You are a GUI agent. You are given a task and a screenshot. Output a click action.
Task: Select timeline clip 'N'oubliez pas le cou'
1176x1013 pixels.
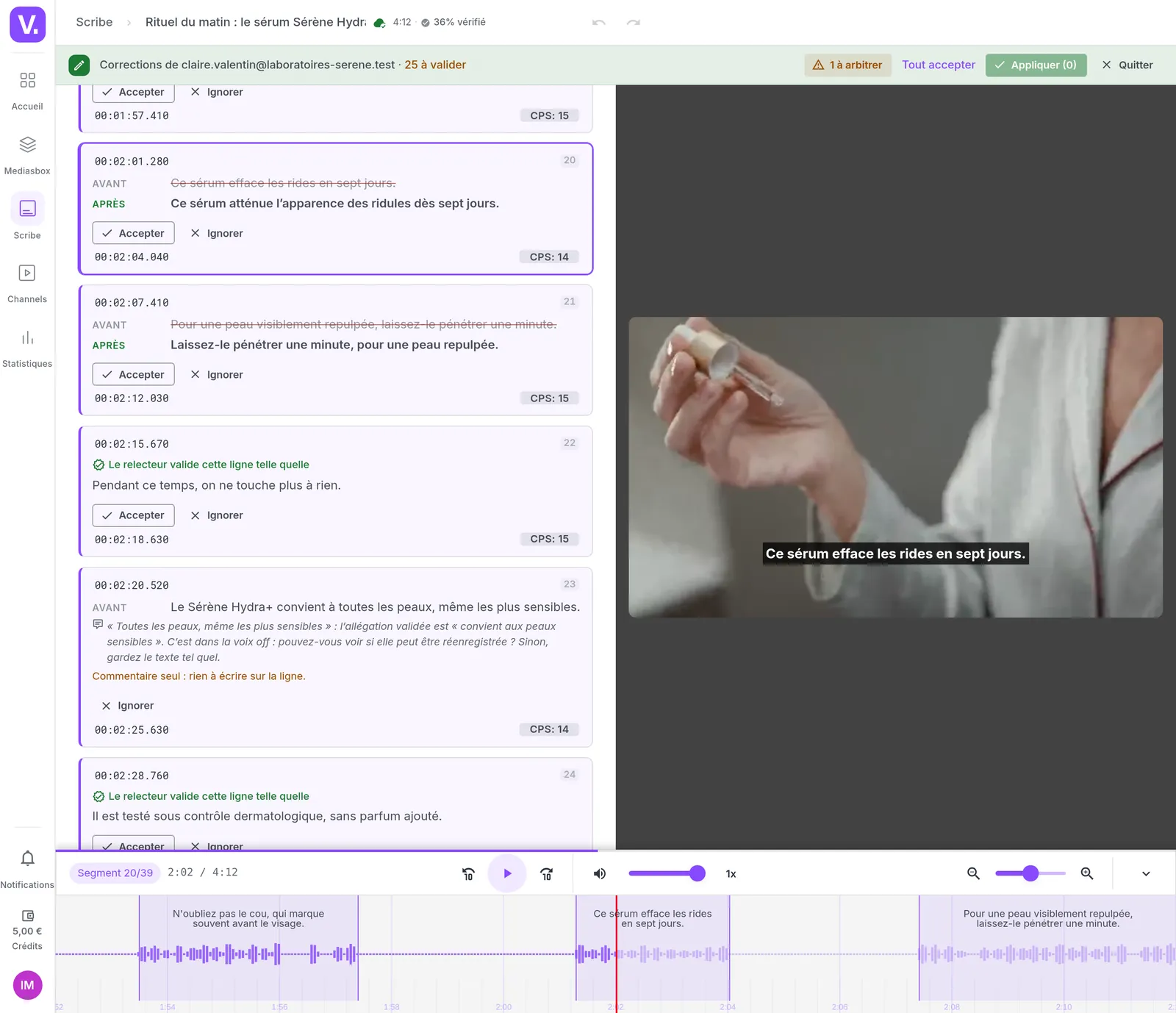(x=248, y=948)
